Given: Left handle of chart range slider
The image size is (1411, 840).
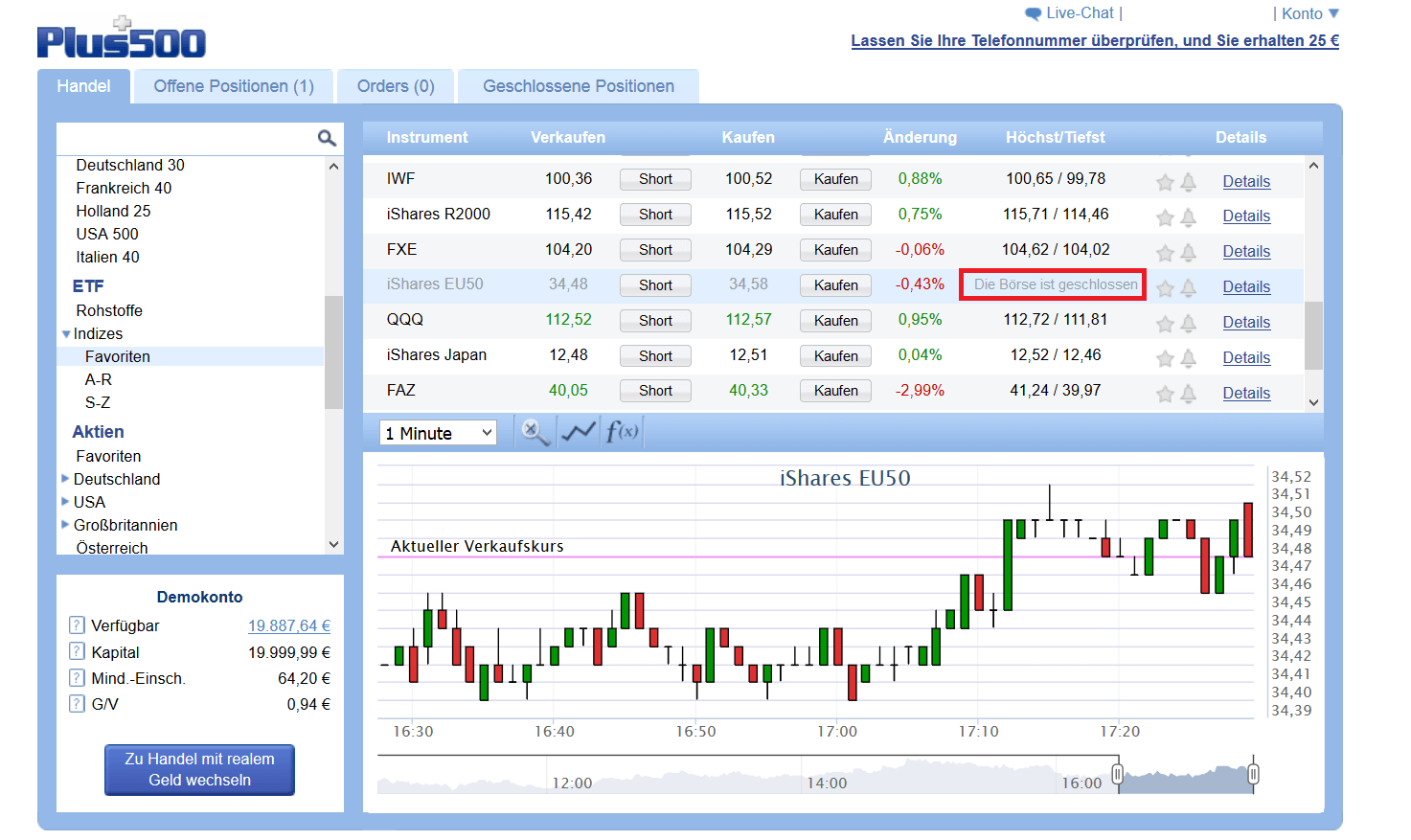Looking at the screenshot, I should click(x=1117, y=773).
